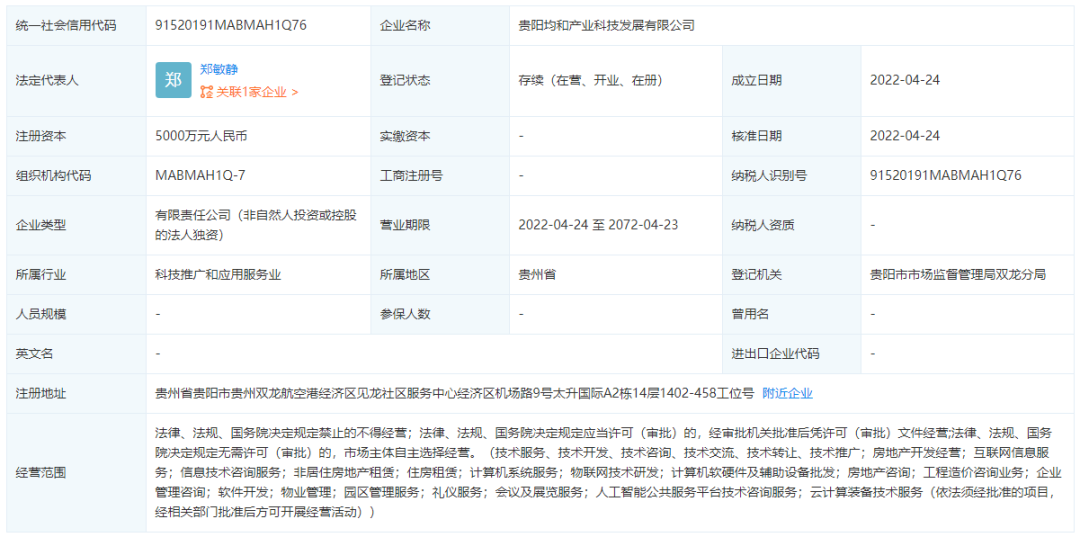Click the 人员规模 label

pyautogui.click(x=41, y=314)
